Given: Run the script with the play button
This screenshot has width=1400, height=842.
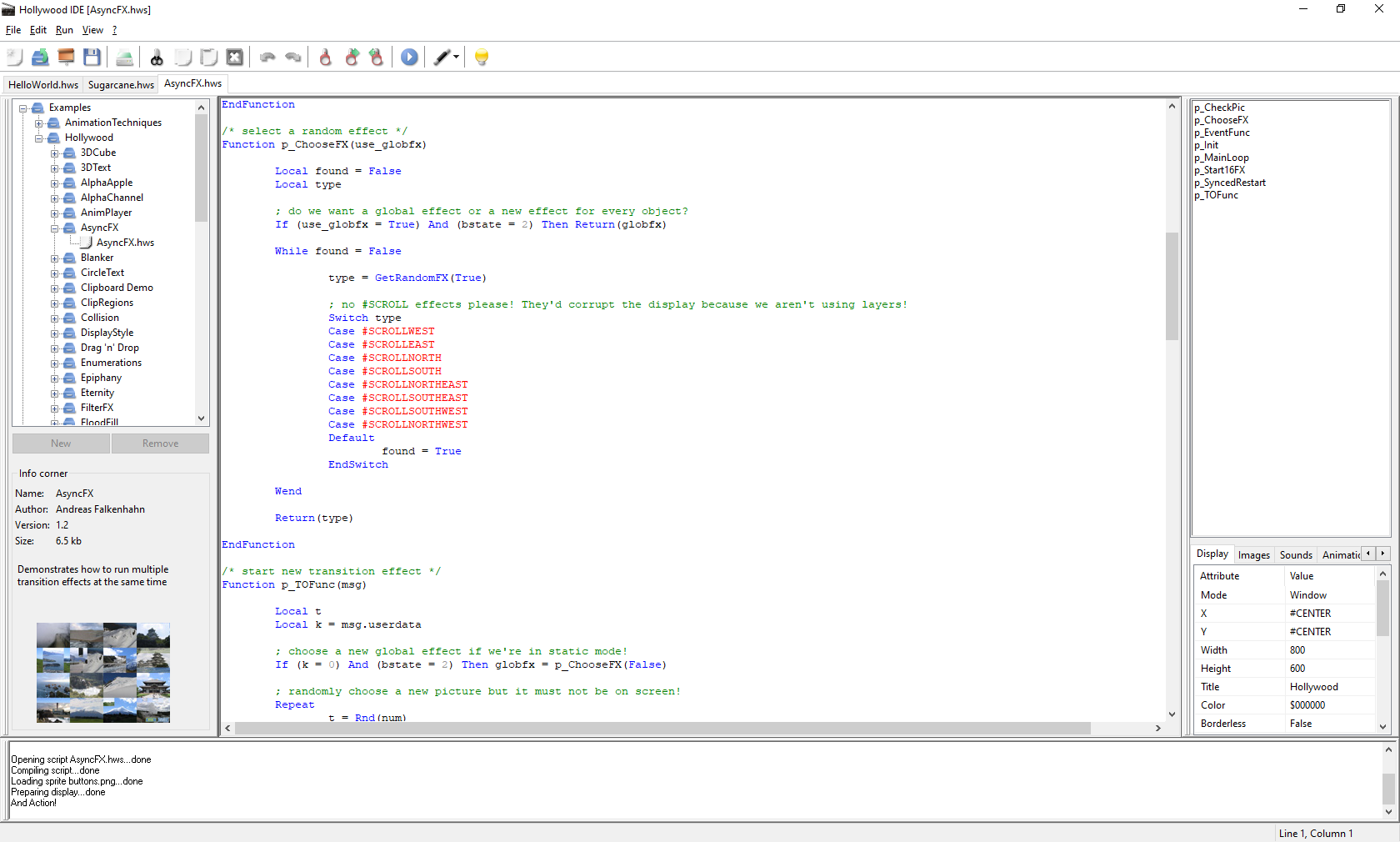Looking at the screenshot, I should 409,57.
